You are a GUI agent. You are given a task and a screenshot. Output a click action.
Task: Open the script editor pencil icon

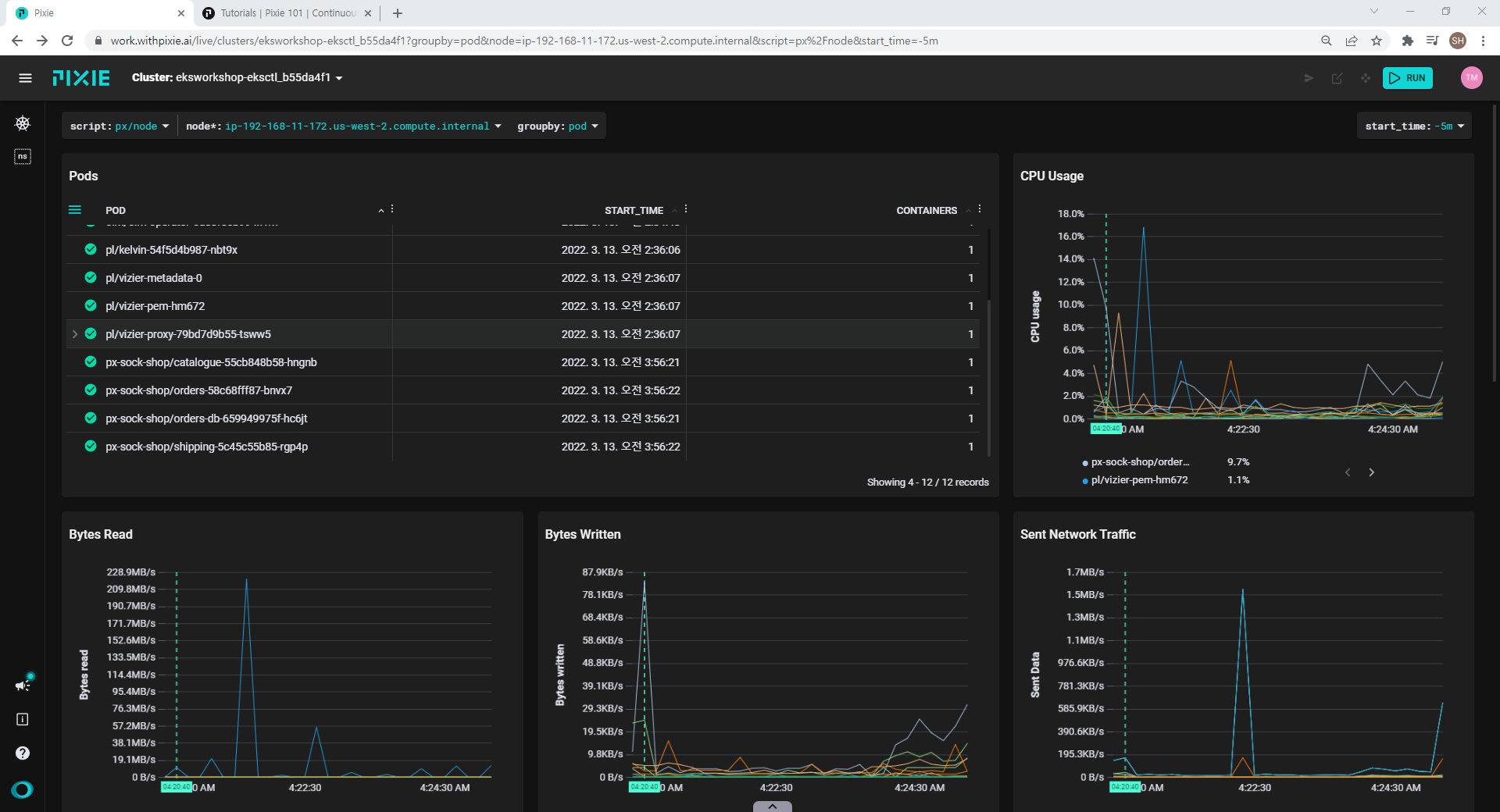pos(1337,78)
